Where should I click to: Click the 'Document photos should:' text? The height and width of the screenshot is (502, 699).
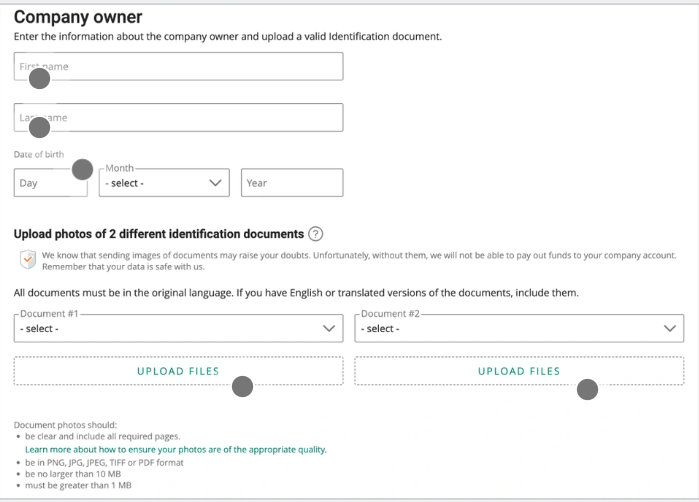coord(65,425)
